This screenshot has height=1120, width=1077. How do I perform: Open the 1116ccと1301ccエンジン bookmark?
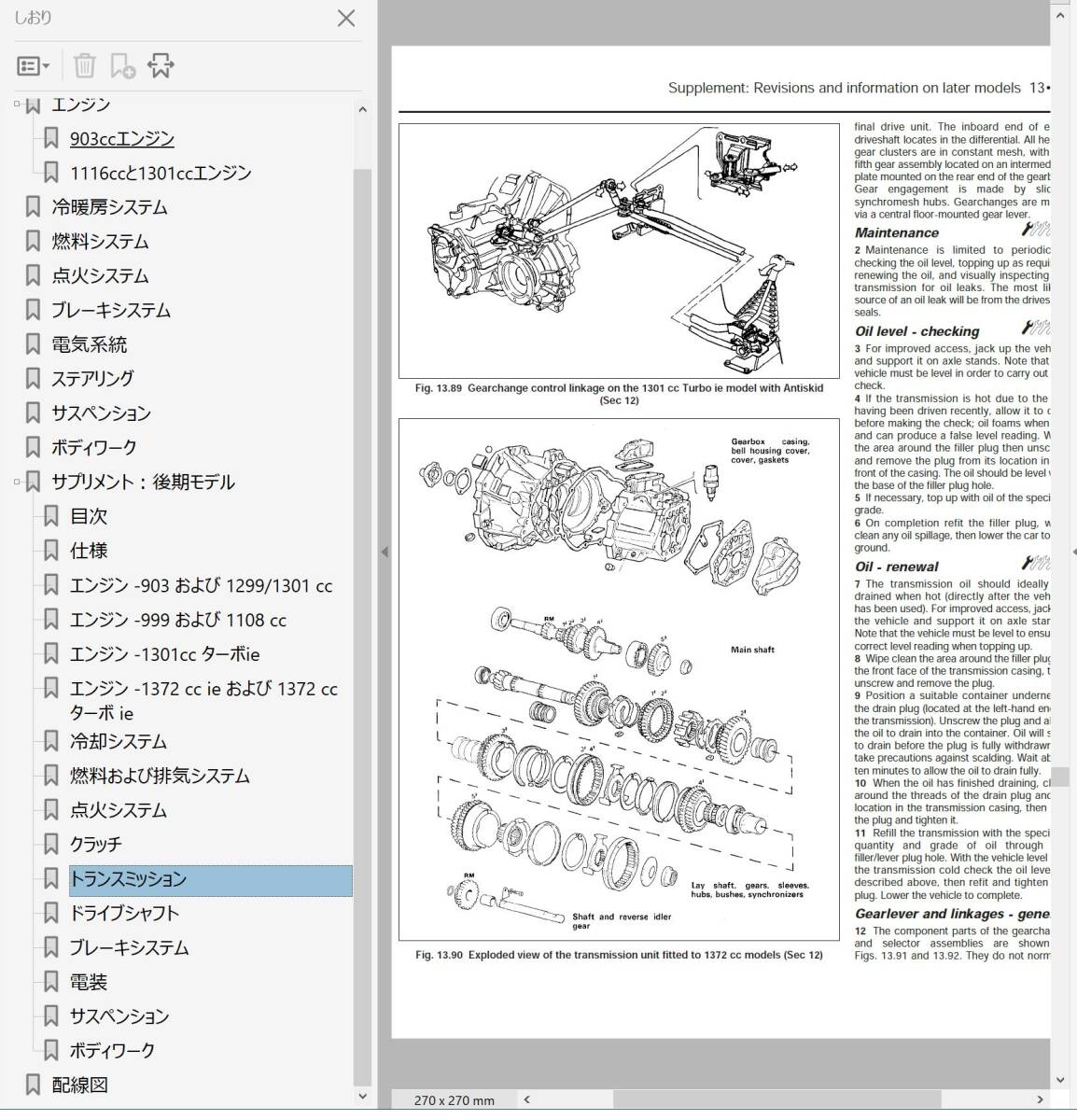[x=161, y=174]
